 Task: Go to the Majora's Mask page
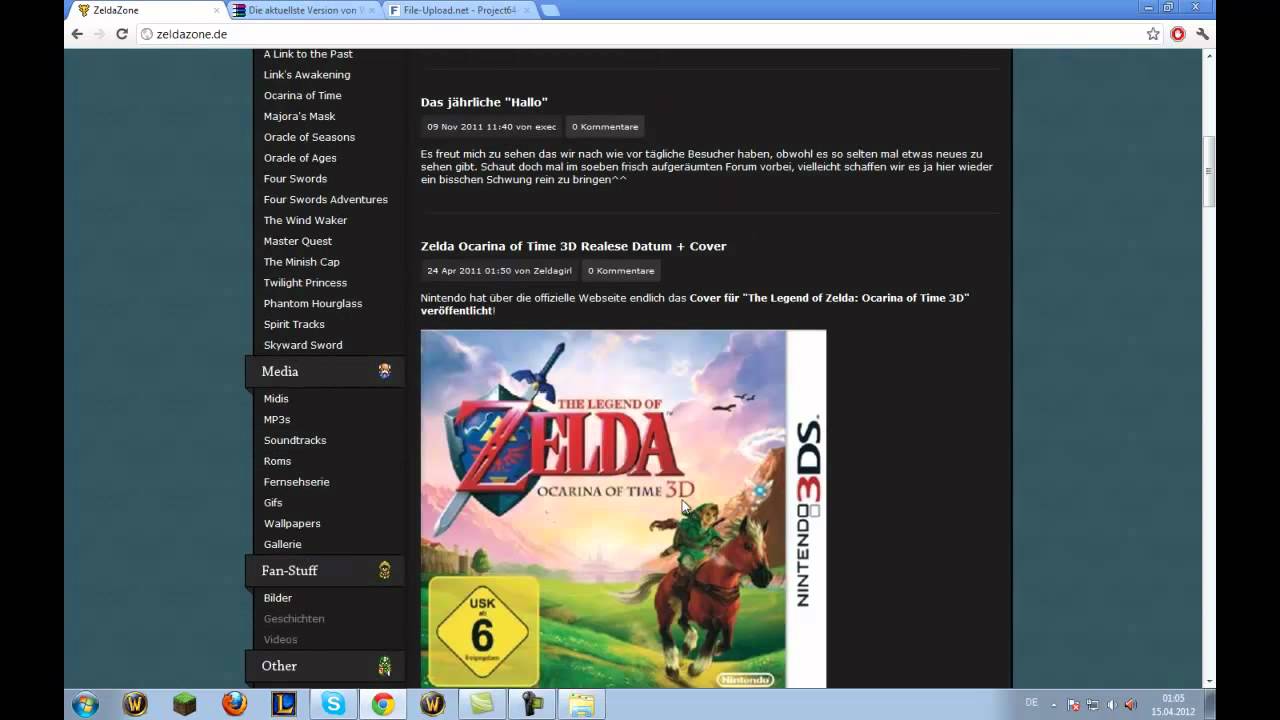pos(300,117)
